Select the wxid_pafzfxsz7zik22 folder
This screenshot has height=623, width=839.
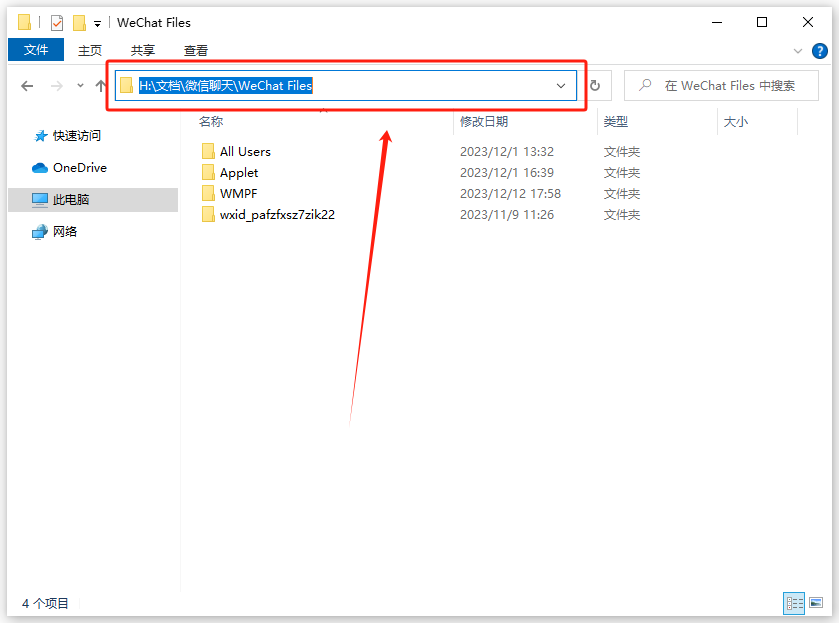click(x=277, y=215)
